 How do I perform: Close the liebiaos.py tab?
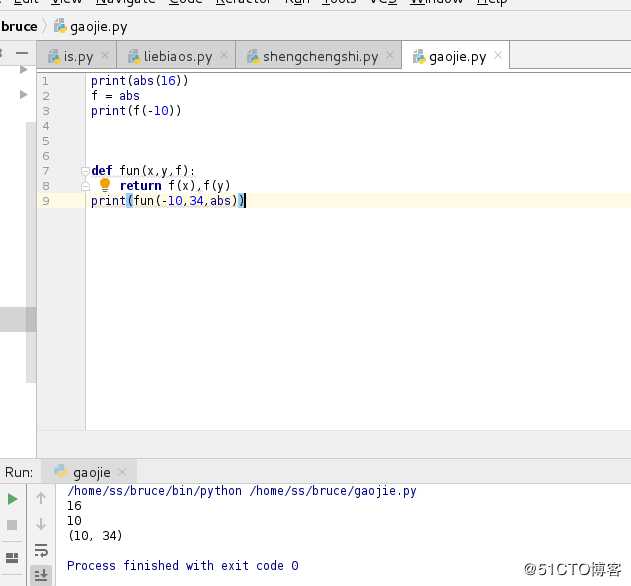click(224, 56)
